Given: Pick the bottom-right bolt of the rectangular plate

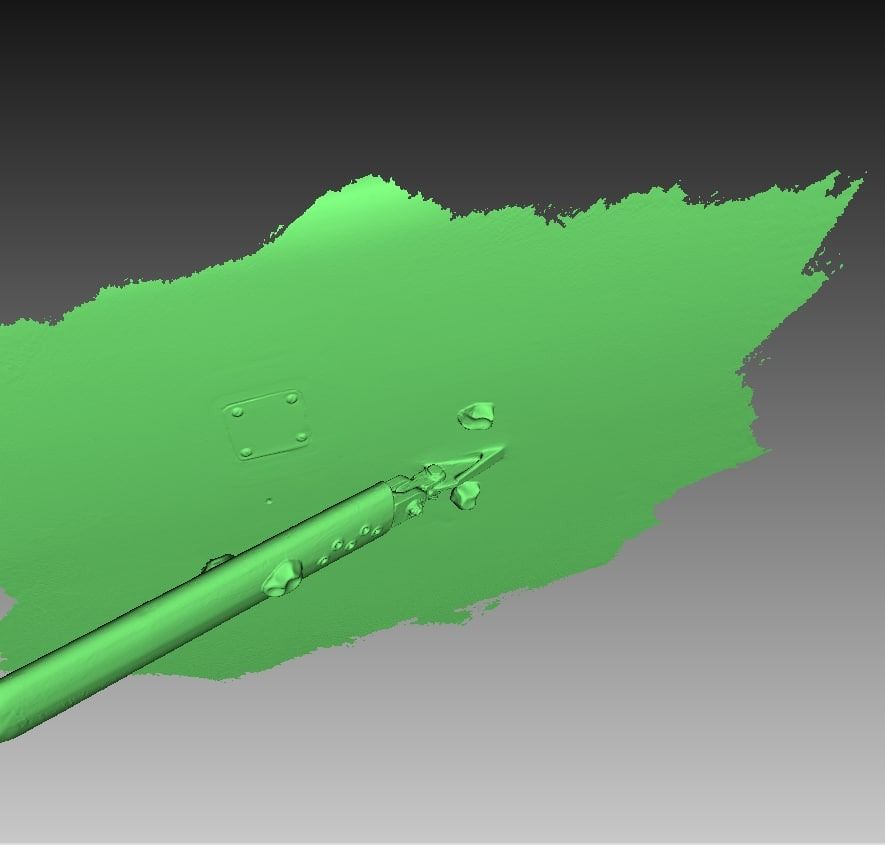Looking at the screenshot, I should (301, 436).
